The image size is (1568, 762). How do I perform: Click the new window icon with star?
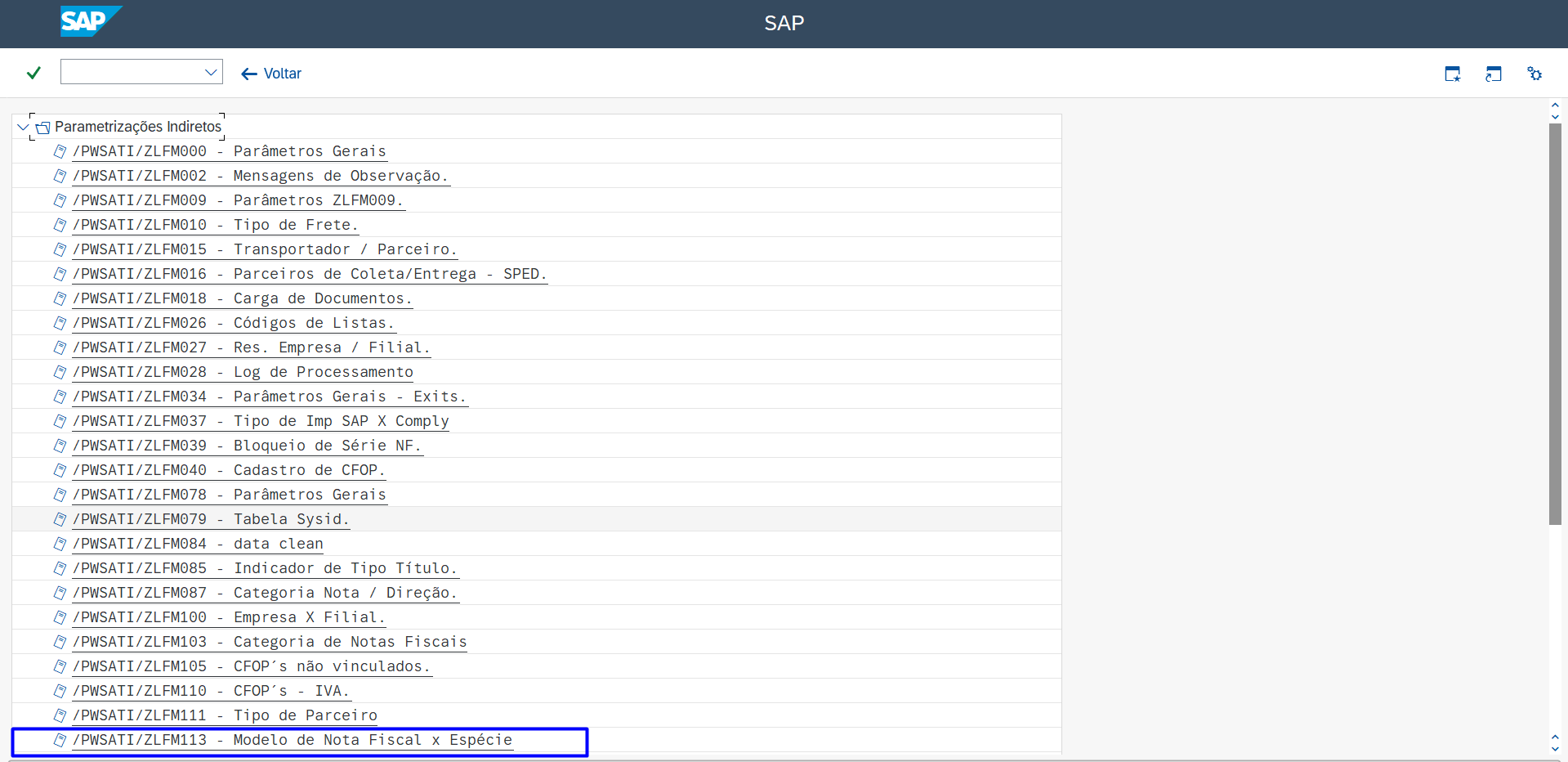1452,74
